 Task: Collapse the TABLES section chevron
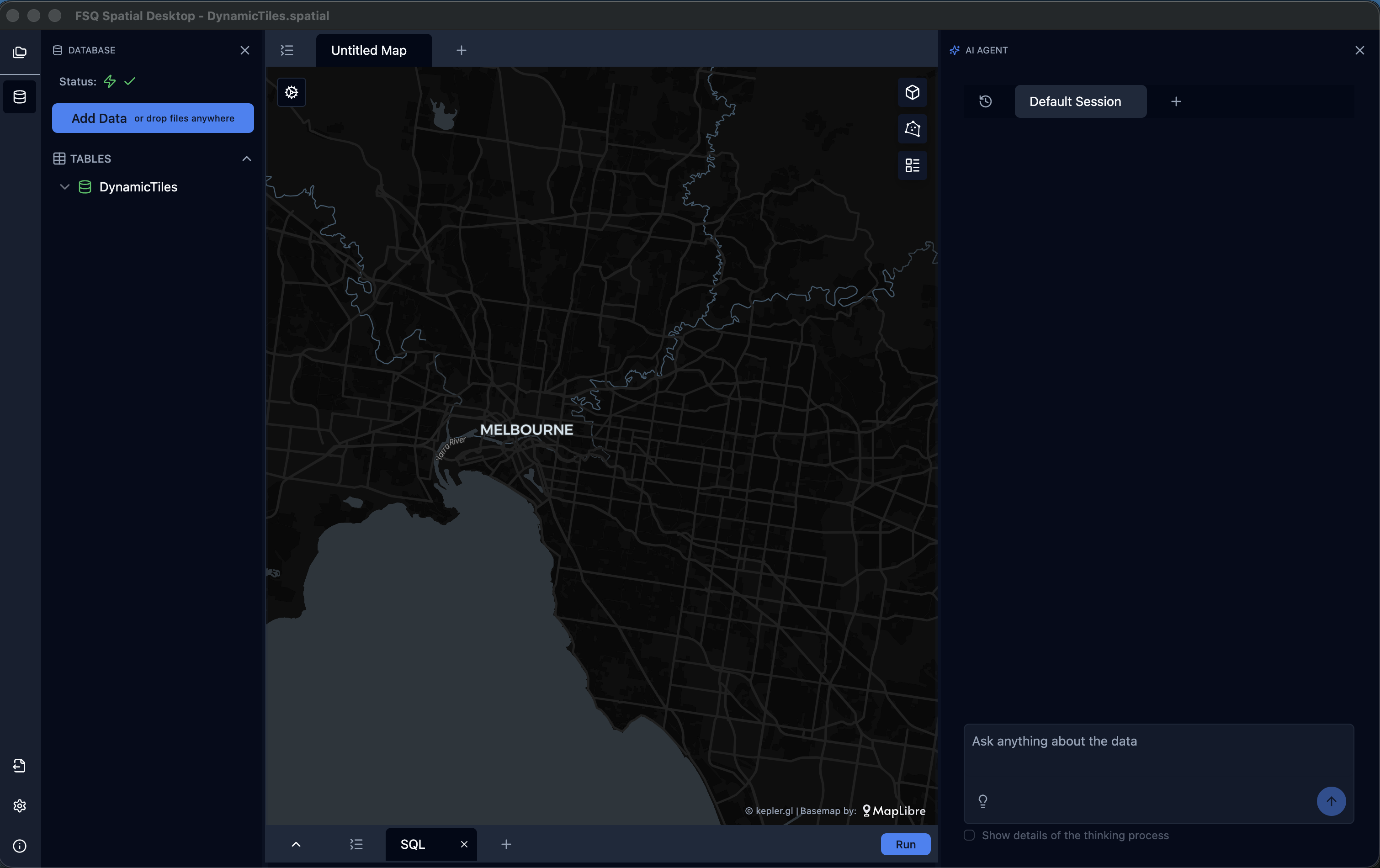(x=246, y=159)
